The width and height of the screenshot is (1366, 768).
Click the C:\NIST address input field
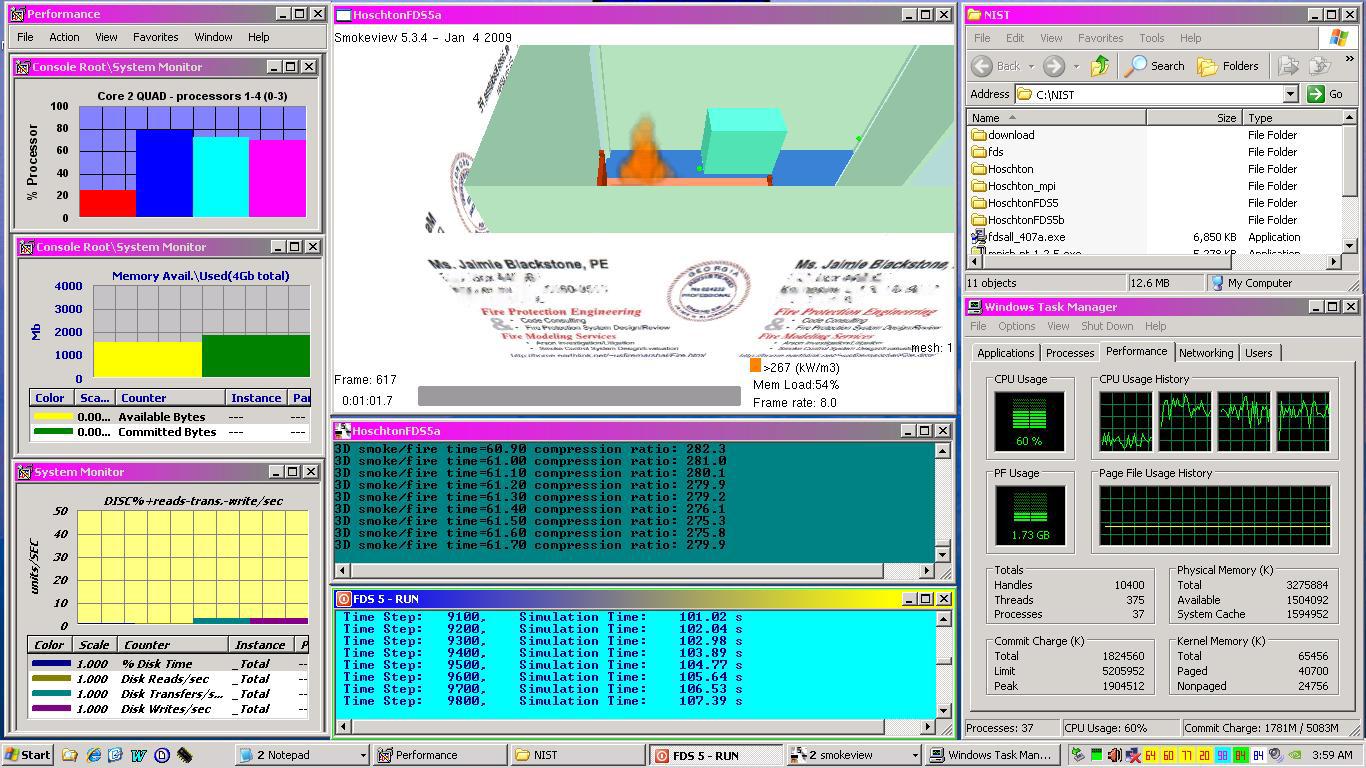point(1157,94)
